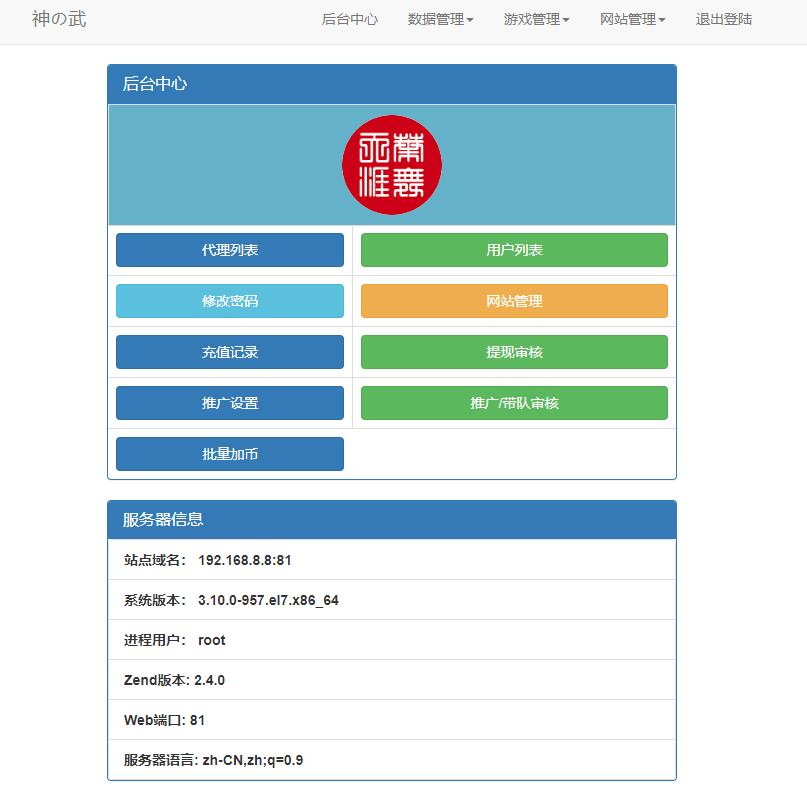This screenshot has width=807, height=804.
Task: Click the 推广/带队审核 green button
Action: [x=514, y=403]
